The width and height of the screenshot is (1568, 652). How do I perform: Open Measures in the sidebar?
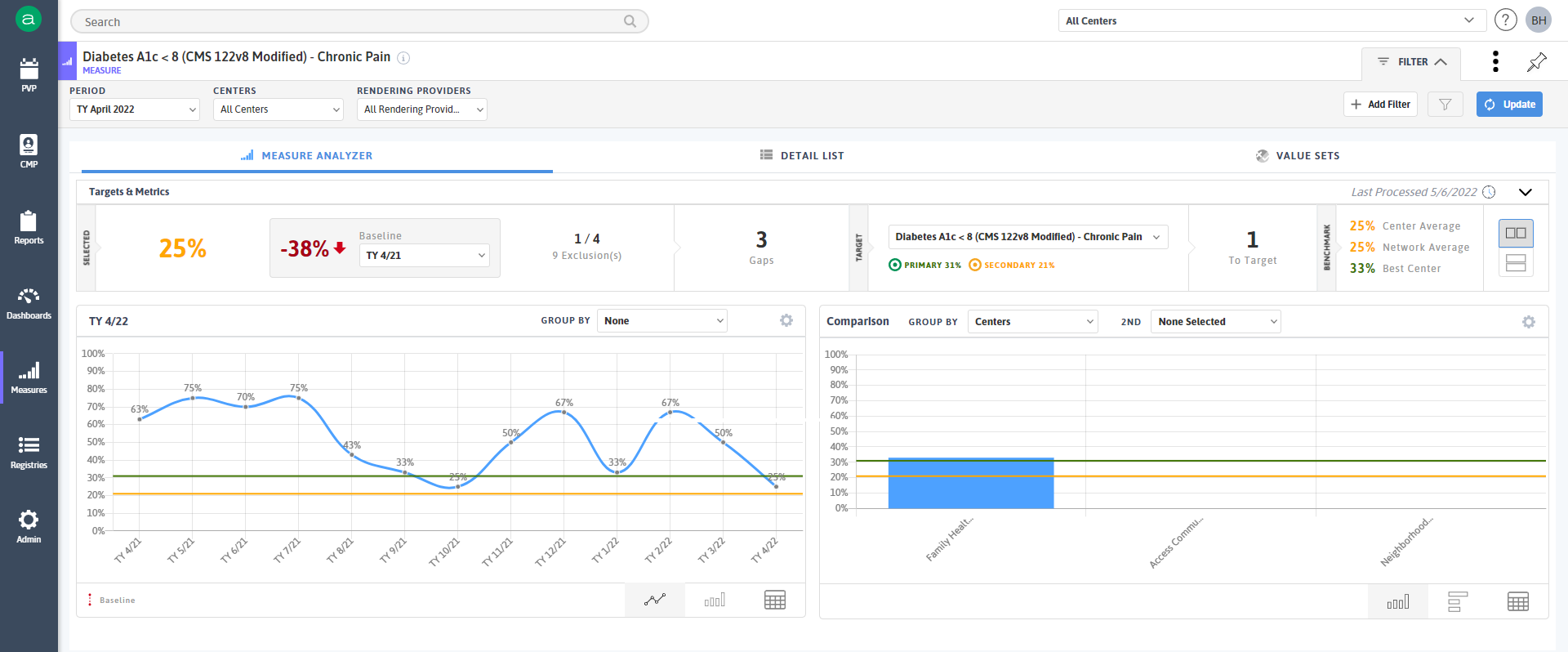(x=29, y=377)
